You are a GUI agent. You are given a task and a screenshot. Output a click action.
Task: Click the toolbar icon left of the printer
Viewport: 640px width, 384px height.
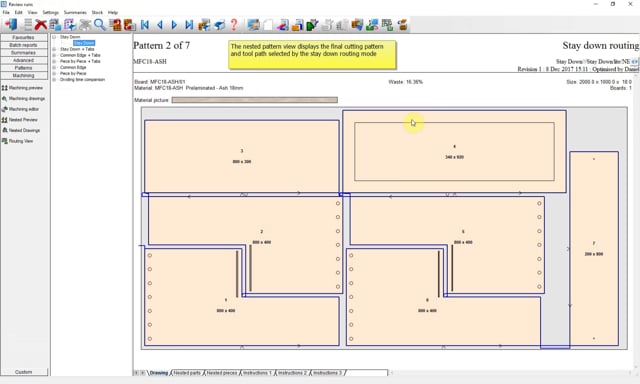[204, 25]
